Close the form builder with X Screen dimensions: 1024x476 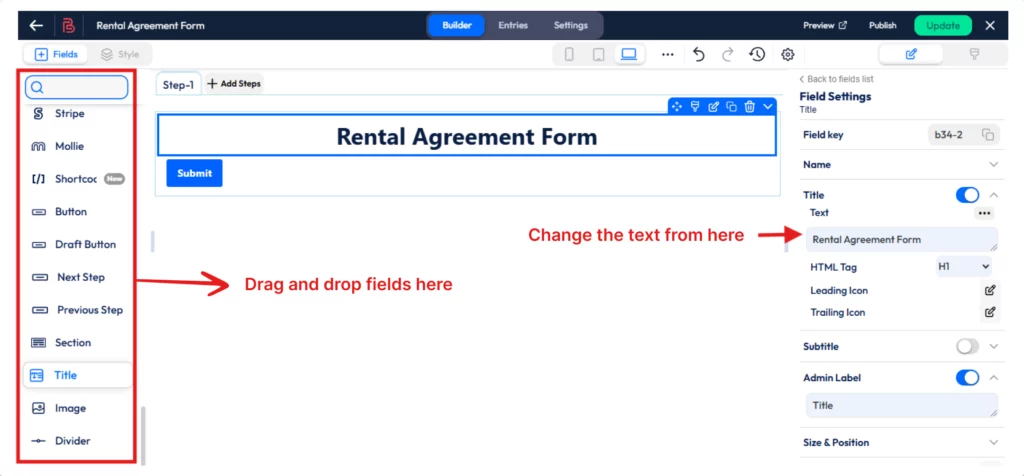(990, 25)
